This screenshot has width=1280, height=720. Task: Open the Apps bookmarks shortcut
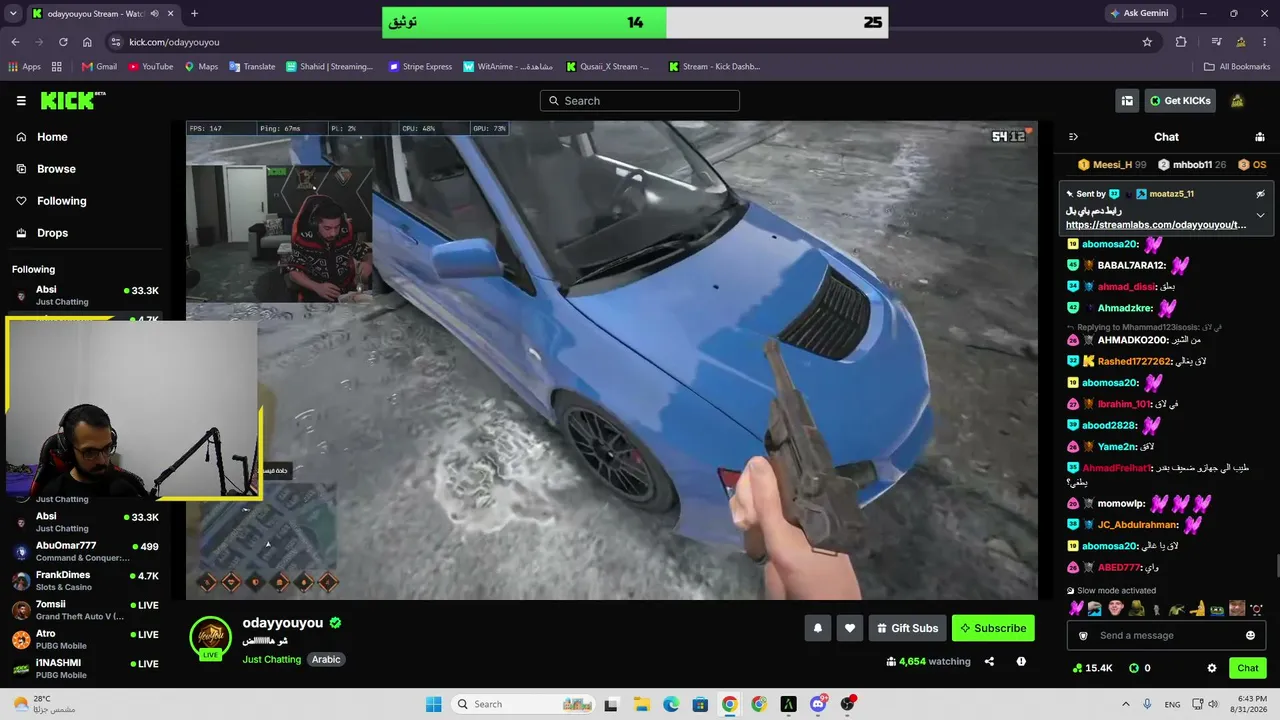coord(25,67)
